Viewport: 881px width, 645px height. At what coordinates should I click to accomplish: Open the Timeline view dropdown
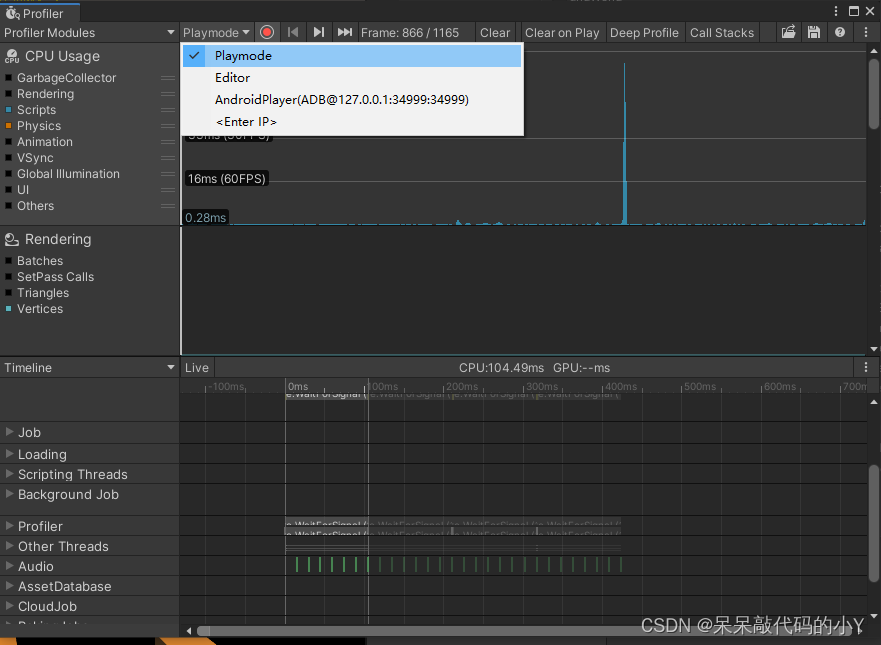[89, 367]
